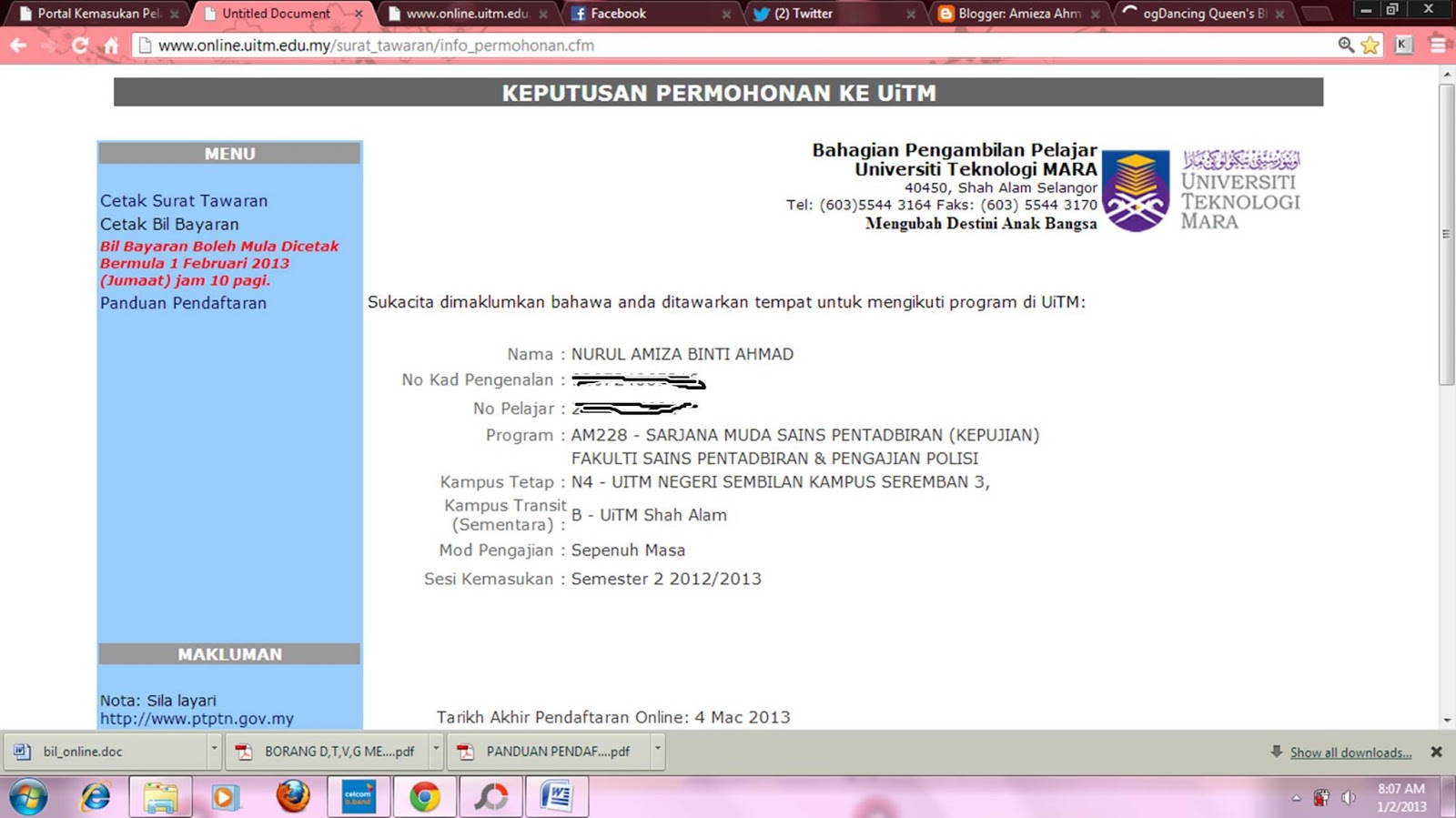Switch to Google Chrome taskbar icon
The height and width of the screenshot is (818, 1456).
pyautogui.click(x=424, y=798)
